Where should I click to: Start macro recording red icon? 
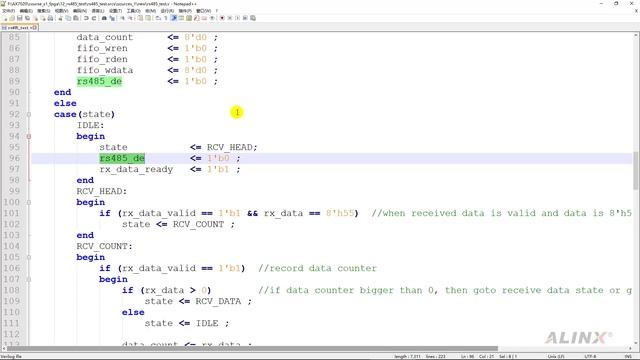(222, 18)
